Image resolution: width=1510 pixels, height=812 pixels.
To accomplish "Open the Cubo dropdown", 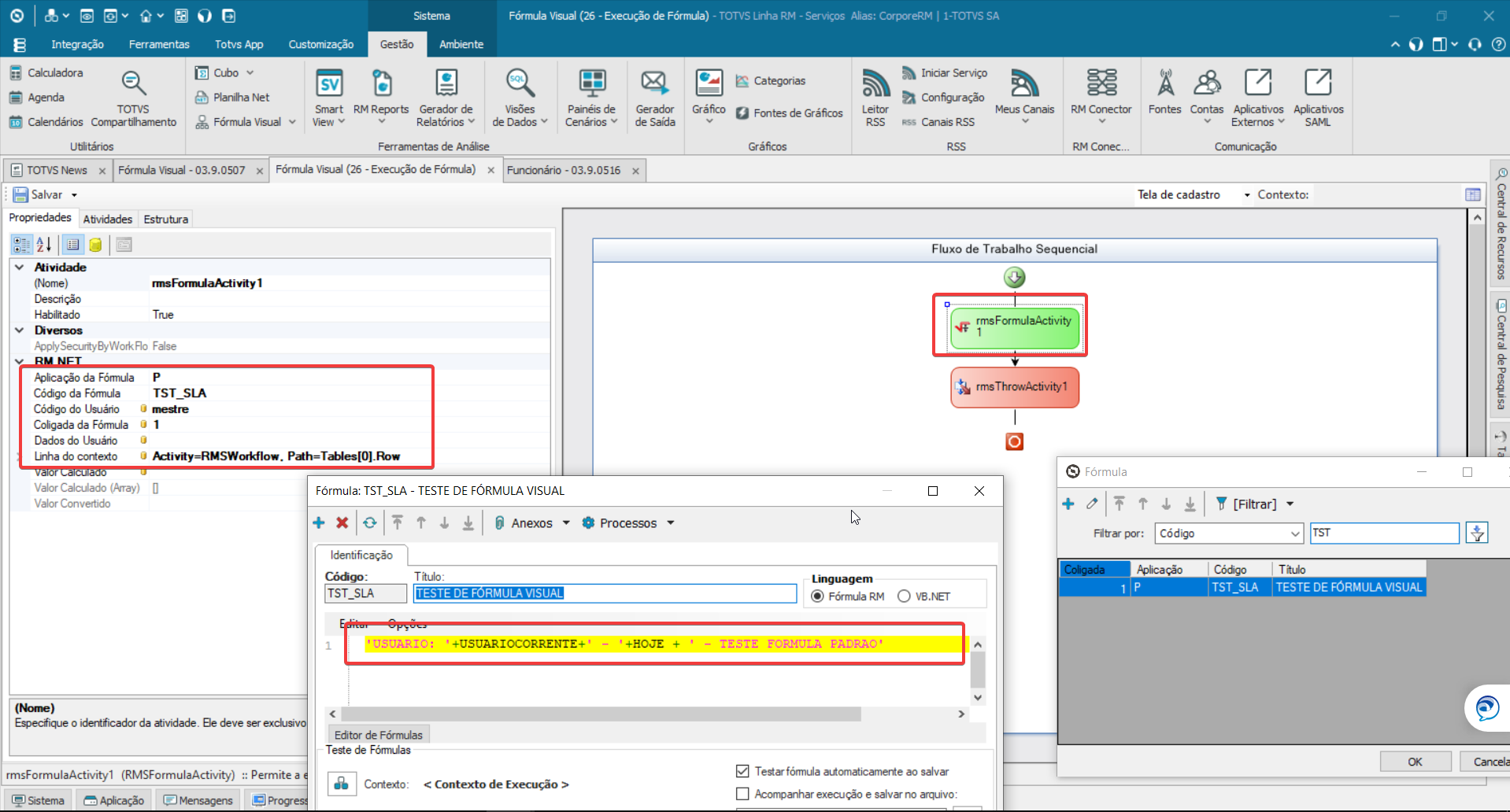I will (x=226, y=72).
